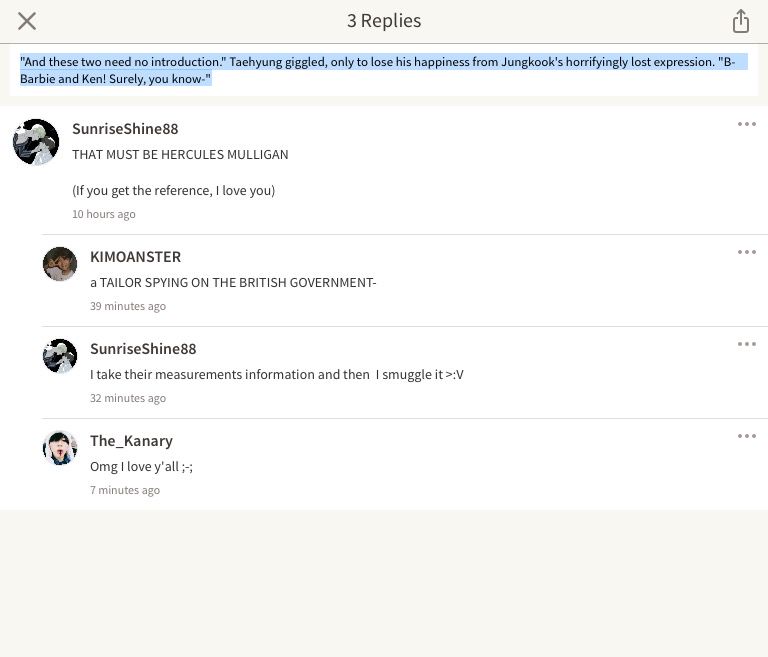This screenshot has height=657, width=768.
Task: Open more options on KIMOANSTER's reply
Action: [x=746, y=252]
